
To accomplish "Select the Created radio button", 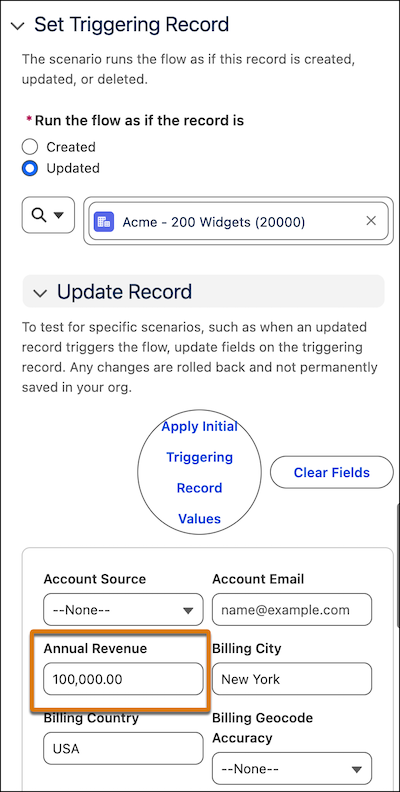I will tap(30, 147).
